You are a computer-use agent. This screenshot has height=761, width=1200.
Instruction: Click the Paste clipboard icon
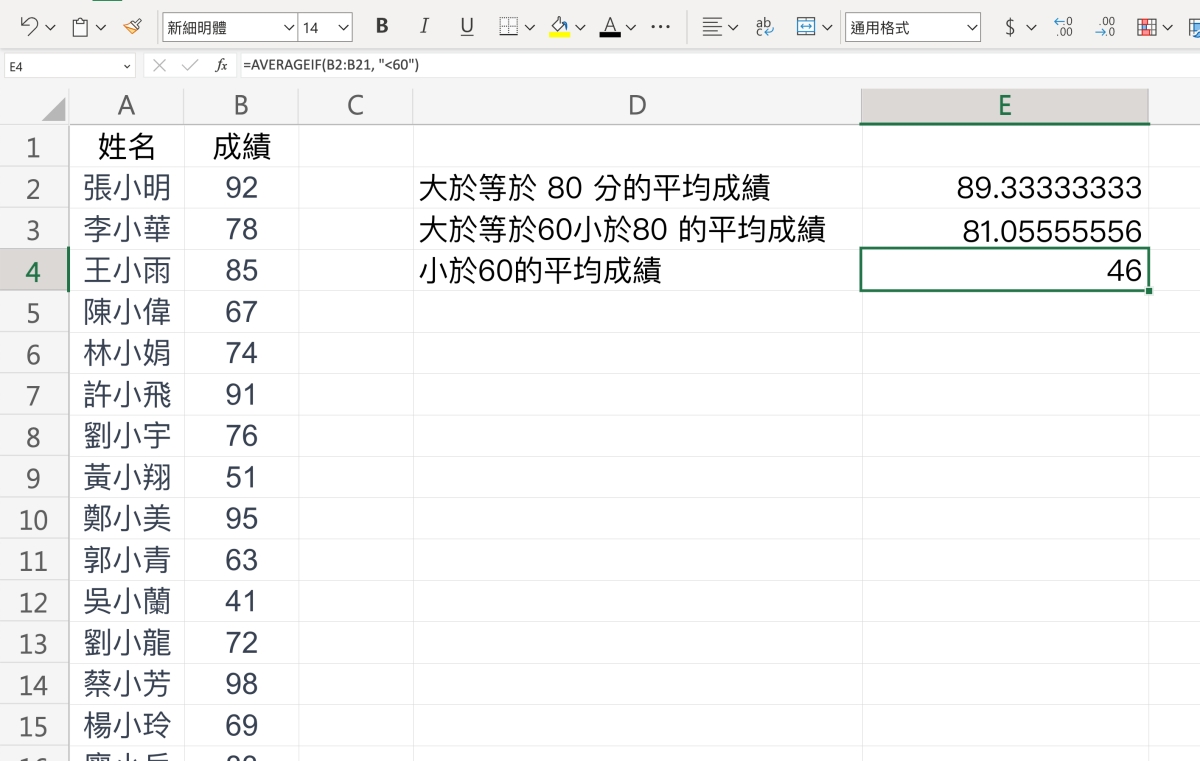tap(81, 27)
